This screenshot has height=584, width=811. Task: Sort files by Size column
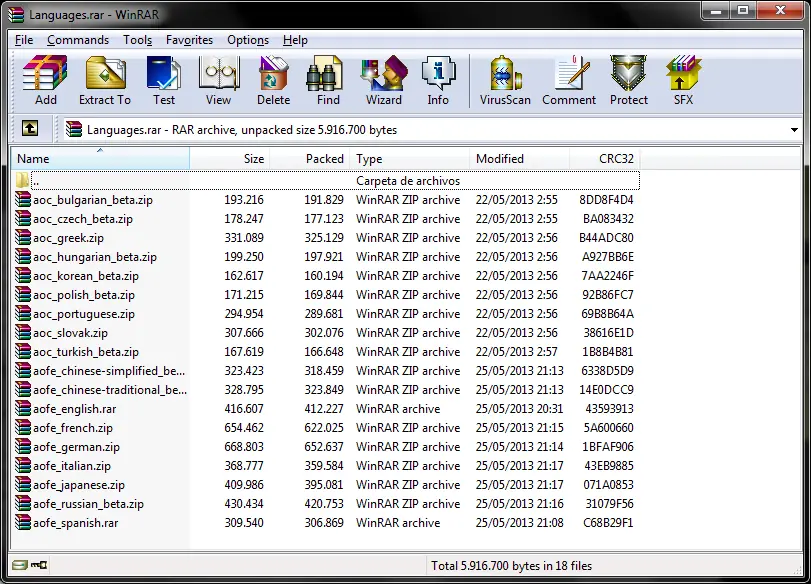pyautogui.click(x=230, y=158)
